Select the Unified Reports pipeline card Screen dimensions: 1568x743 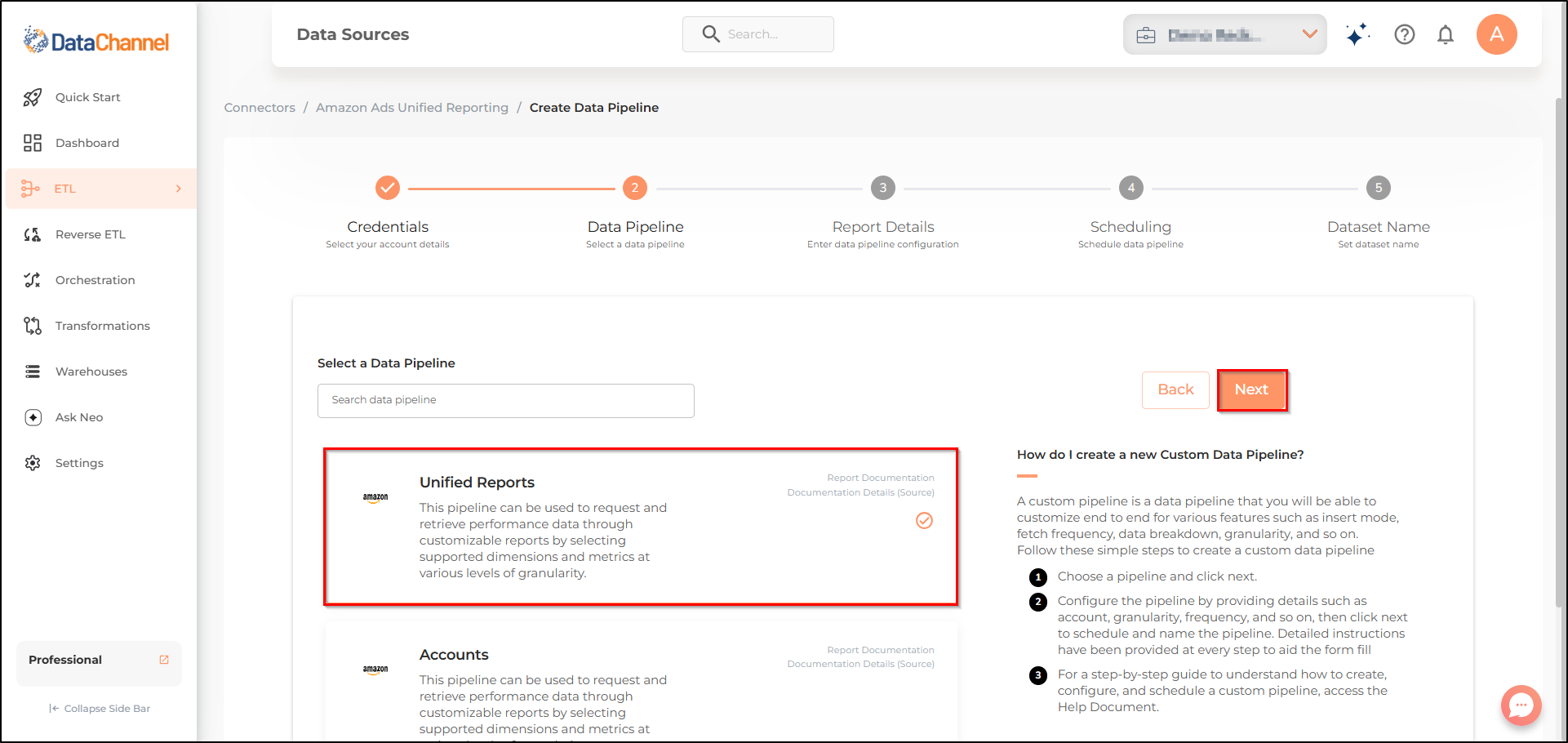point(641,527)
